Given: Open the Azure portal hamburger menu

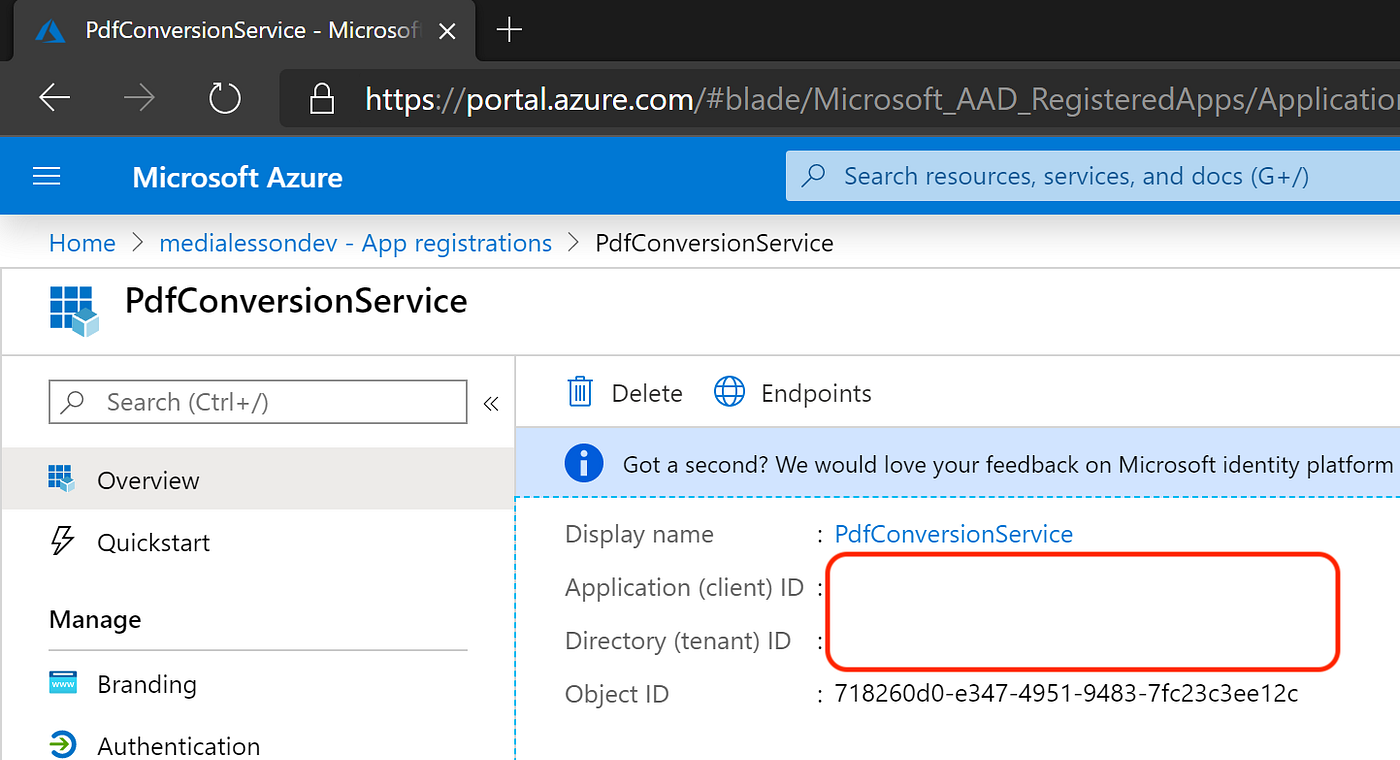Looking at the screenshot, I should pyautogui.click(x=46, y=176).
